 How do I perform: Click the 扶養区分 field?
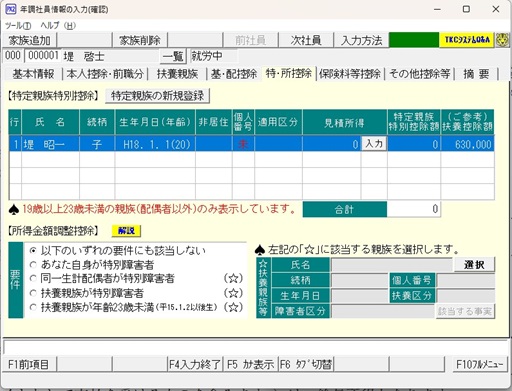(x=466, y=296)
